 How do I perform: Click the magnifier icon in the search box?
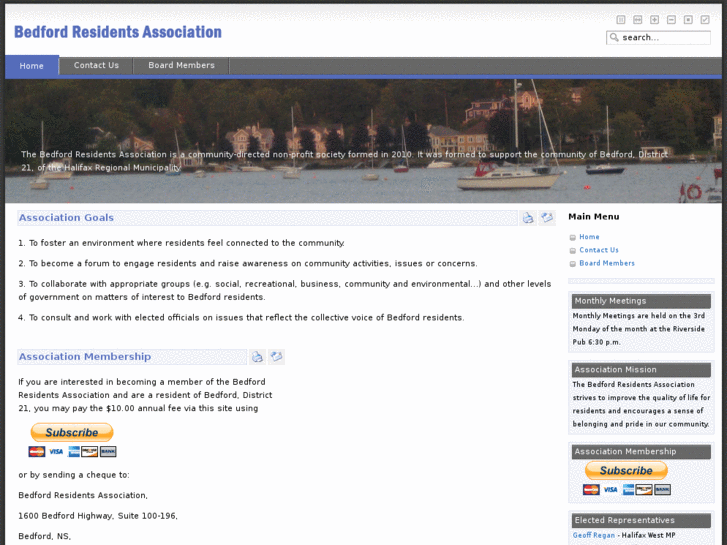(614, 37)
